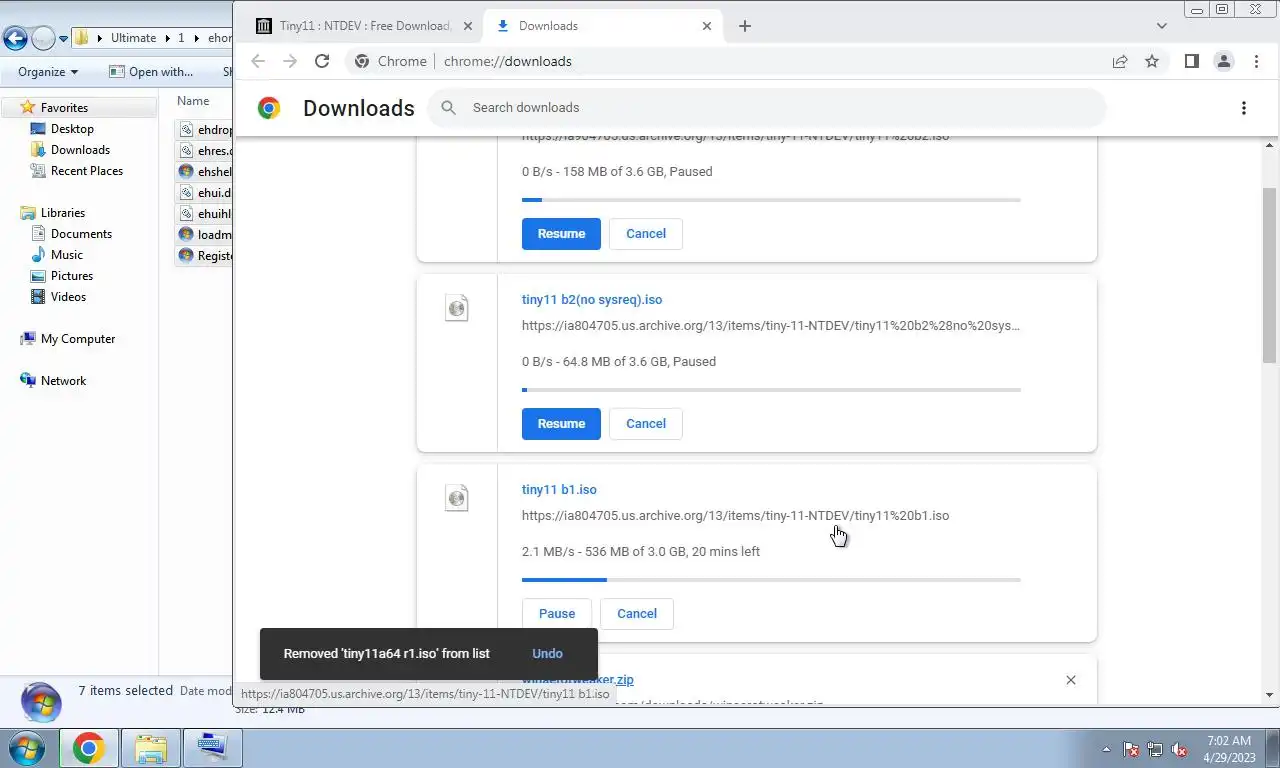Click the Chrome reload page icon

click(x=322, y=61)
